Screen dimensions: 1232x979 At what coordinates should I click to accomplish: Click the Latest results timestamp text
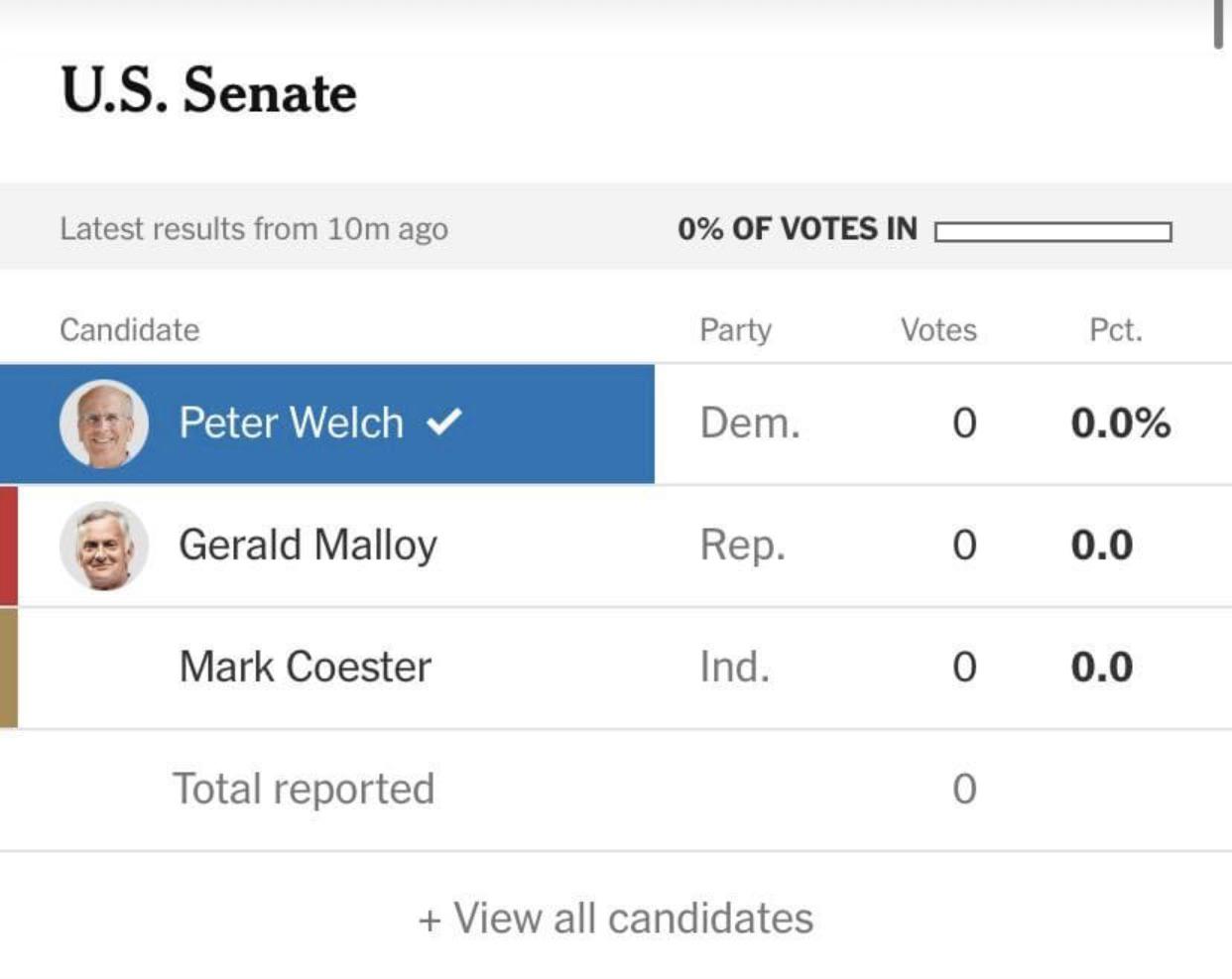pos(254,229)
